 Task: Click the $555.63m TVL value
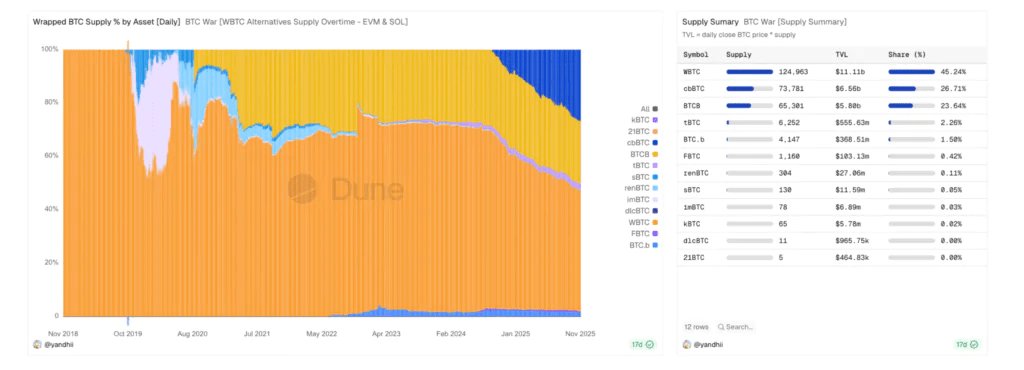pos(852,123)
